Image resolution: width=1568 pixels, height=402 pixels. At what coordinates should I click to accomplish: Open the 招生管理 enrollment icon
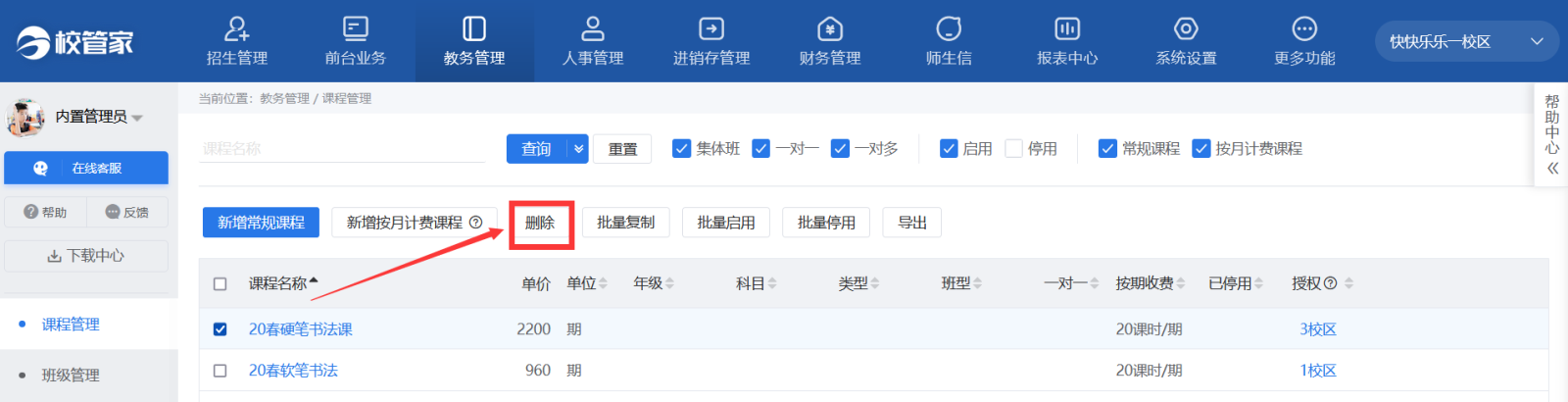236,29
